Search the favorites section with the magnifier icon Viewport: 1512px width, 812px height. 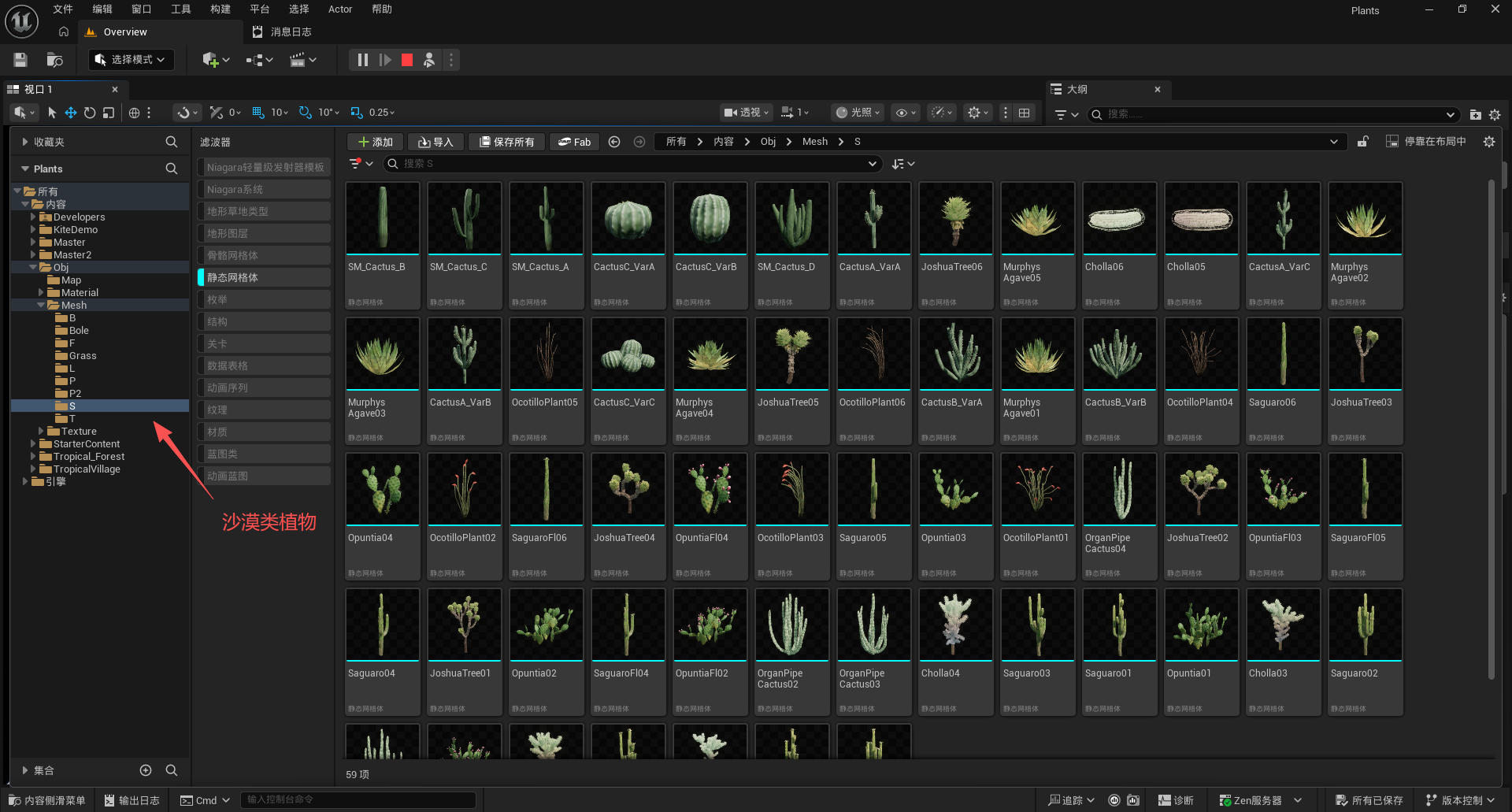171,142
